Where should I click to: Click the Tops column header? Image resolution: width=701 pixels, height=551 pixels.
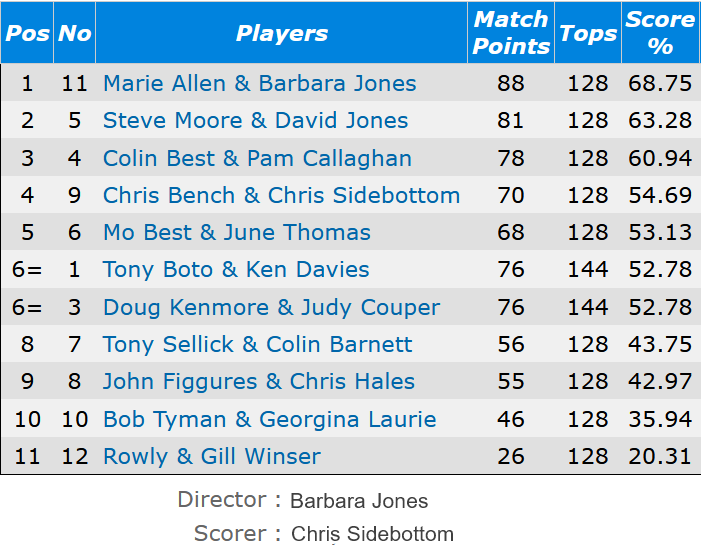pos(587,33)
